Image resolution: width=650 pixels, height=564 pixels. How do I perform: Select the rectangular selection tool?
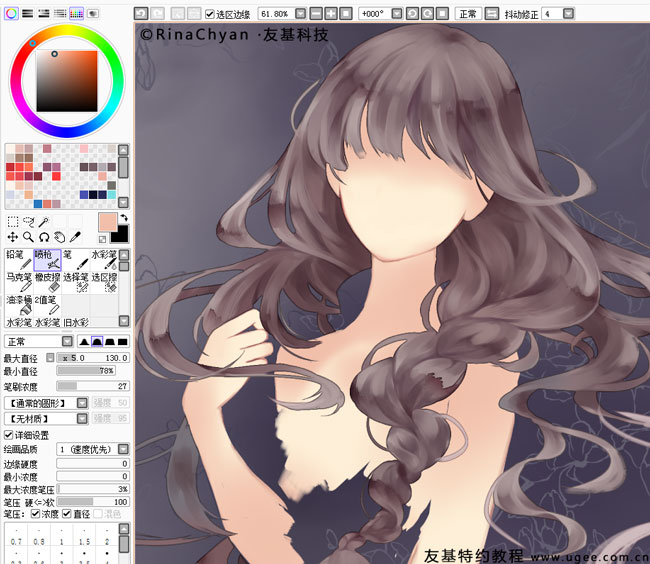point(13,222)
